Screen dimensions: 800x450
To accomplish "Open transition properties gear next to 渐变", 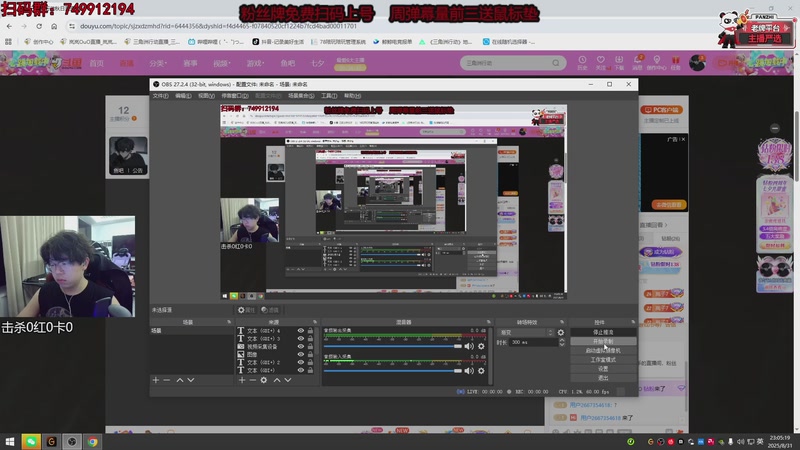I will [x=561, y=333].
